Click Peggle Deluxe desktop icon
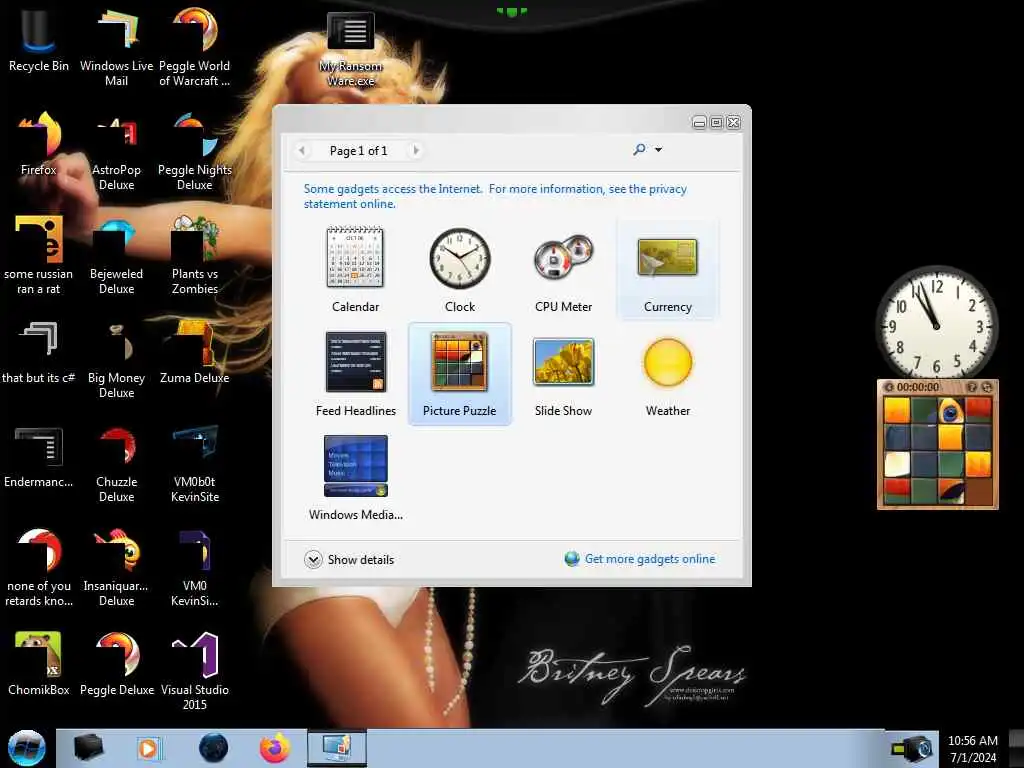This screenshot has width=1024, height=768. (116, 664)
